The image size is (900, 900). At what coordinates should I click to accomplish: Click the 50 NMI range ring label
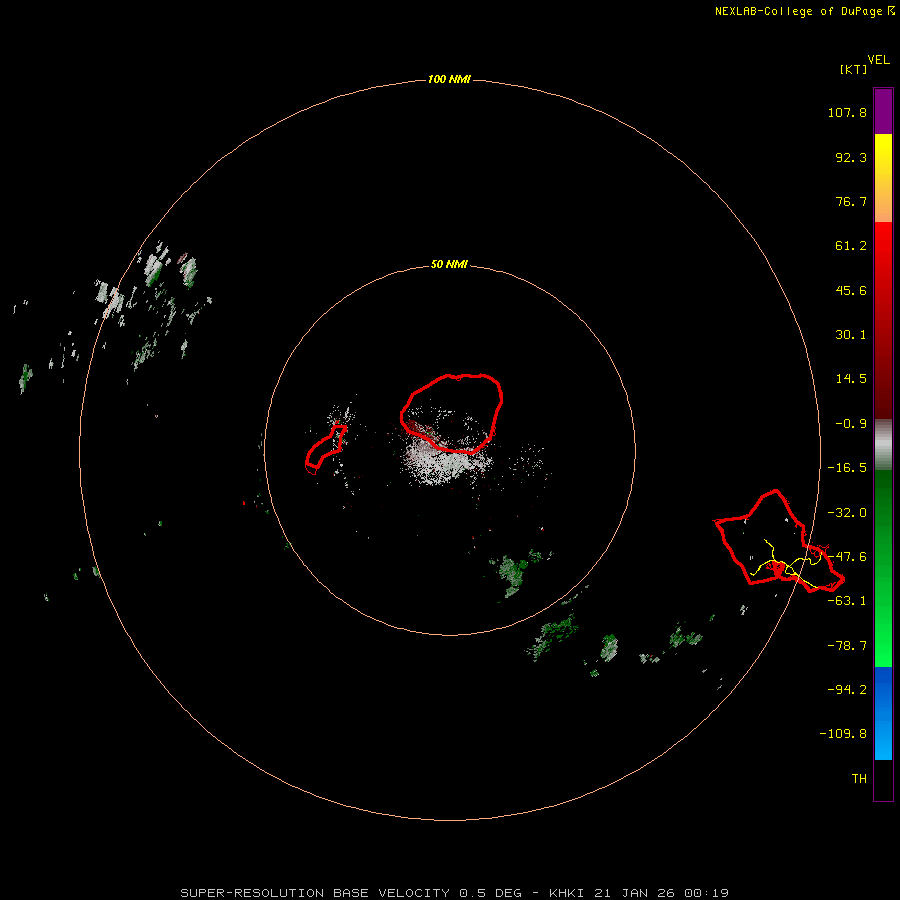(x=449, y=265)
